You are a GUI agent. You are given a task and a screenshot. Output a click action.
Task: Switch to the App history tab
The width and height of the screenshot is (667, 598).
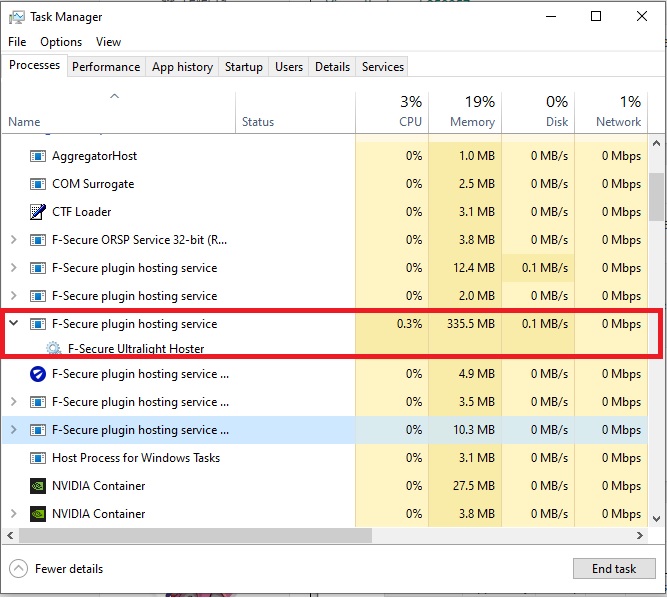tap(182, 67)
